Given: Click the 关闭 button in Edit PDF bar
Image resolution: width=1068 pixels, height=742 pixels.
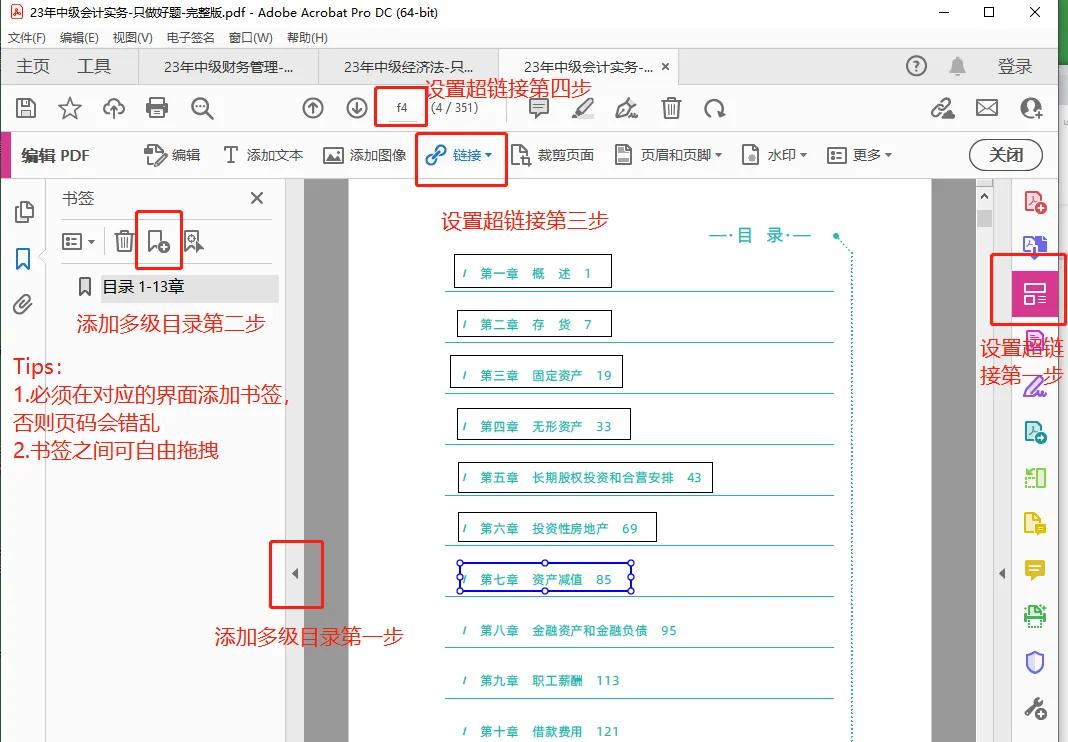Looking at the screenshot, I should (x=1005, y=155).
